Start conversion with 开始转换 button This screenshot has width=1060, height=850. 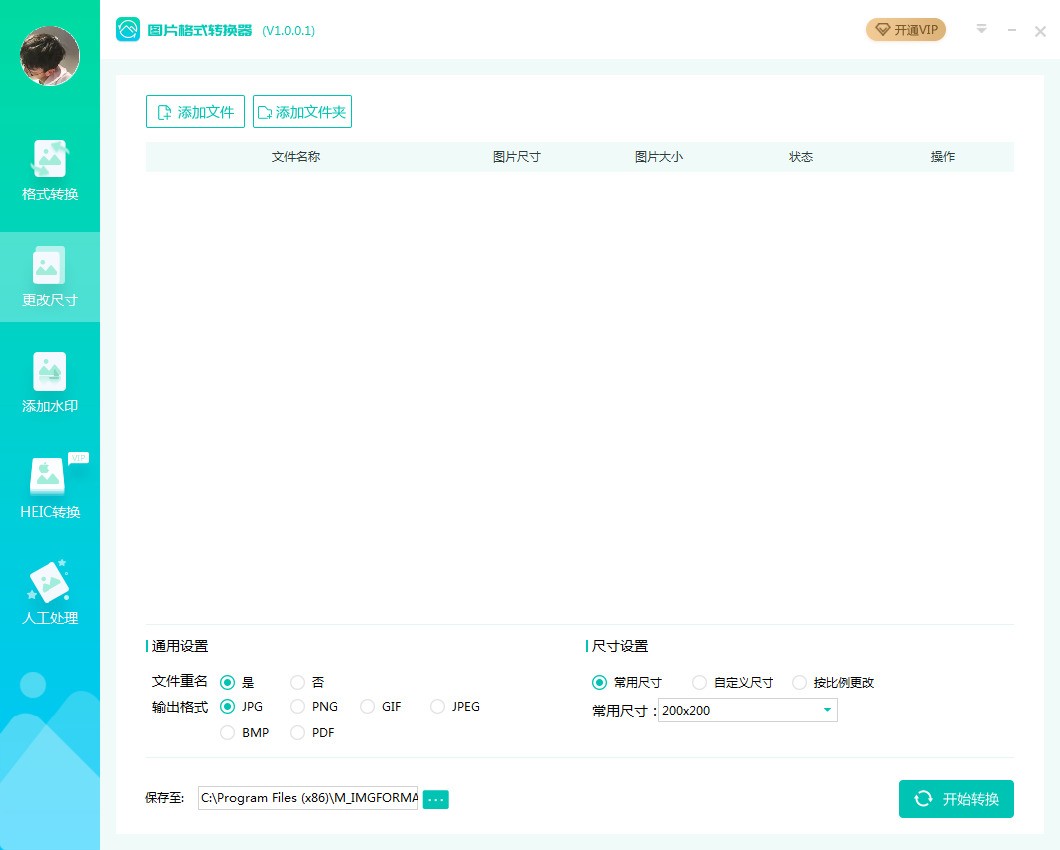pos(956,799)
